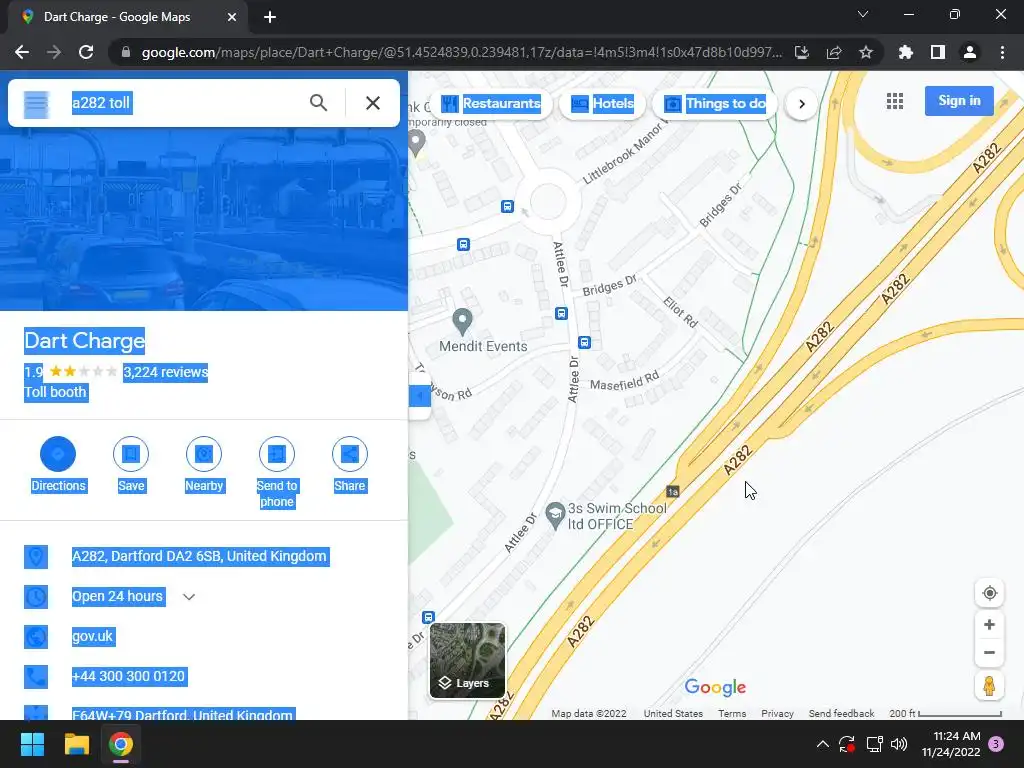Click the bus stop icon near roundabout

507,206
